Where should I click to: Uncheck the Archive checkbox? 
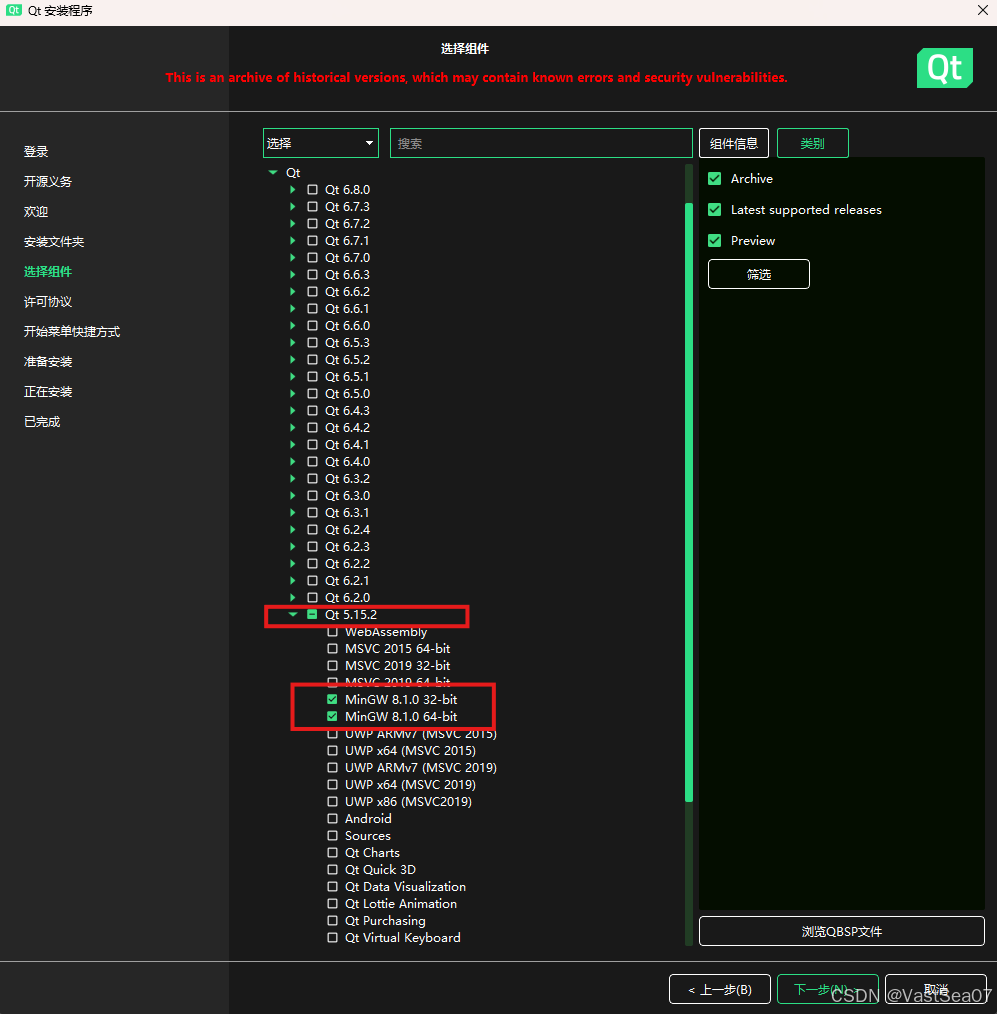[714, 178]
